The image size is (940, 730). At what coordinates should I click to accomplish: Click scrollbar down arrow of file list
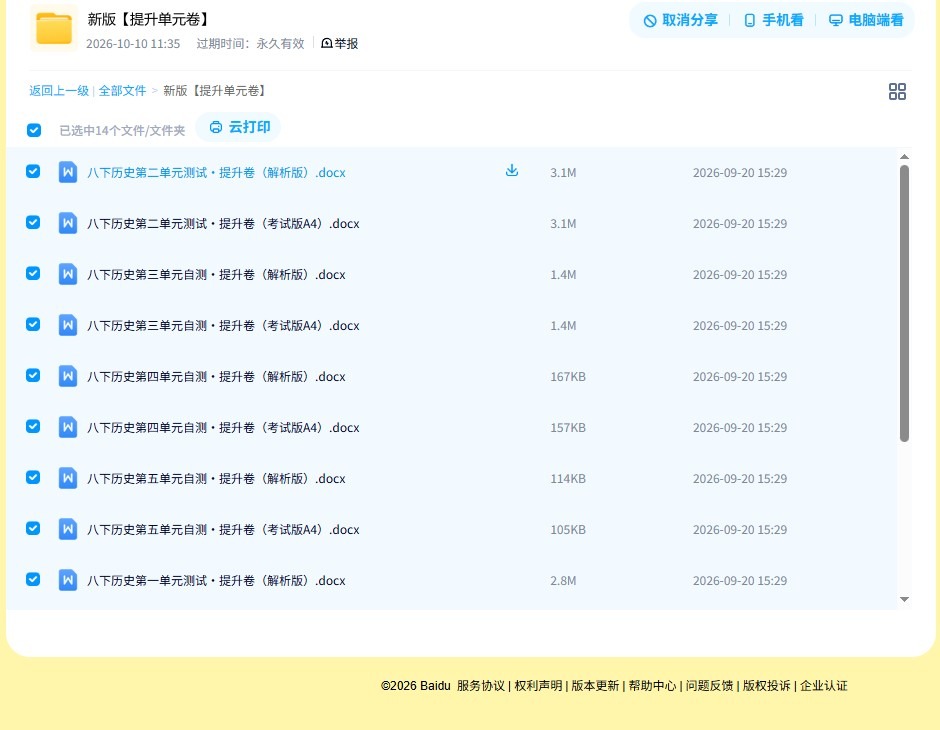tap(904, 599)
